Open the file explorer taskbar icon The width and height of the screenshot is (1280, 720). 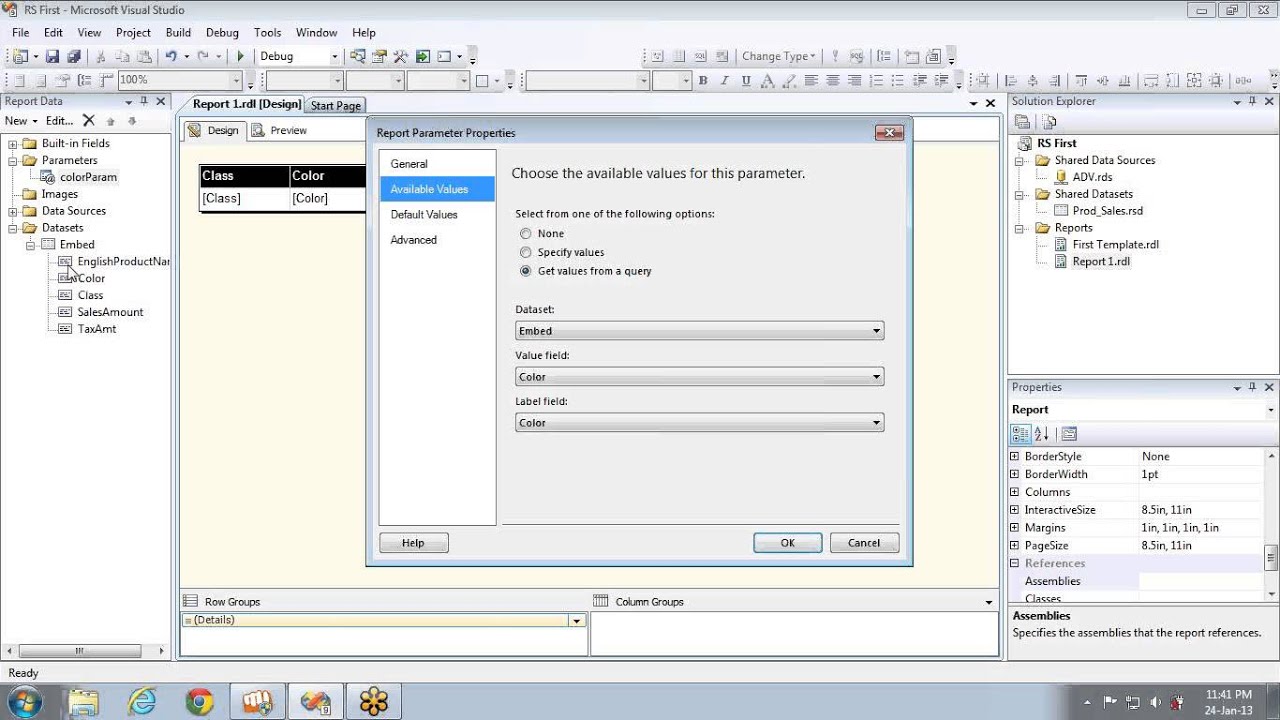(85, 701)
